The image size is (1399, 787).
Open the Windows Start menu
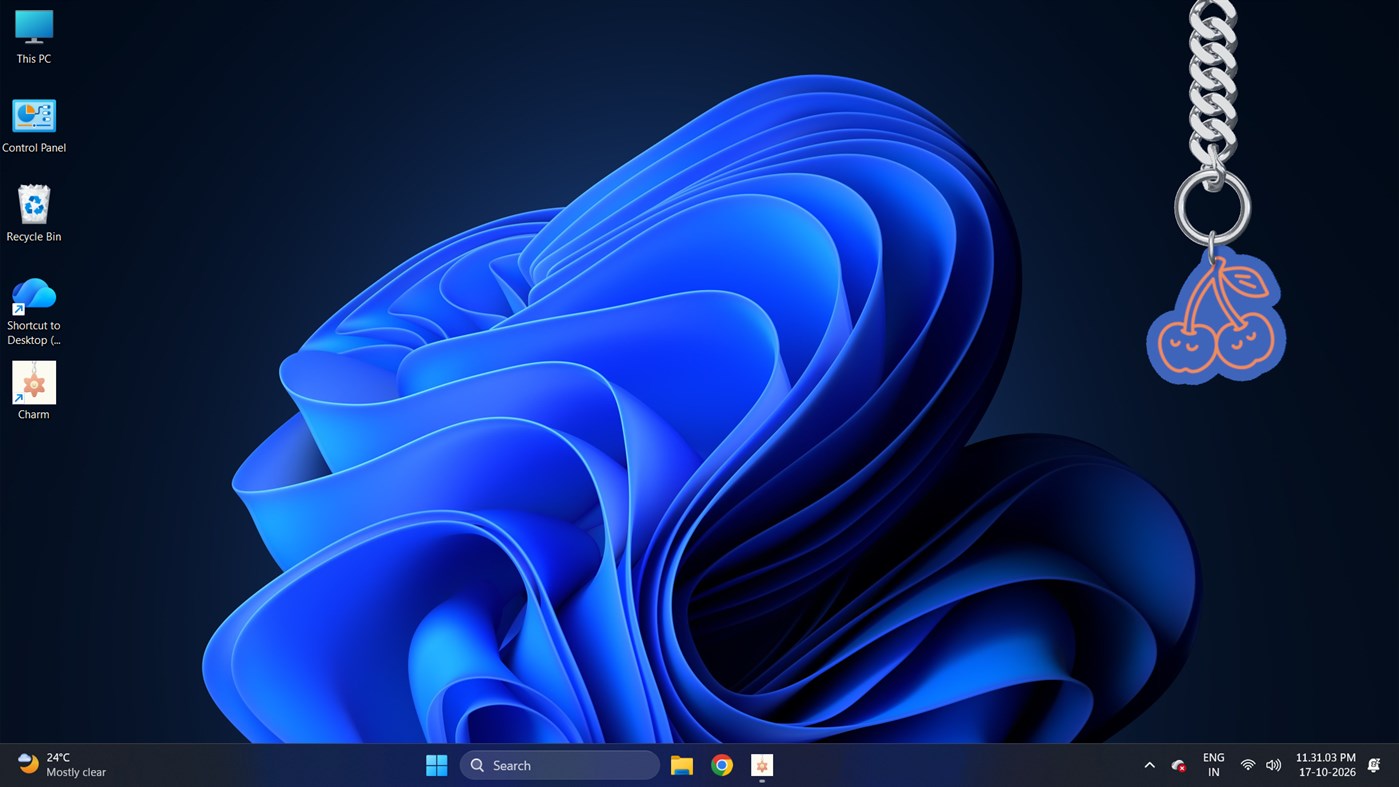(437, 766)
